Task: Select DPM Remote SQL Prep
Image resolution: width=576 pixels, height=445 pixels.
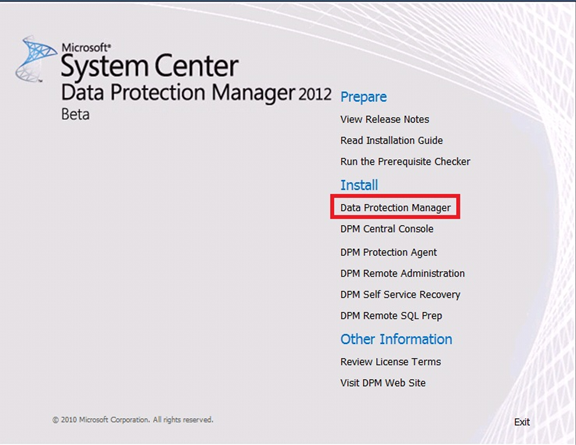Action: point(391,316)
